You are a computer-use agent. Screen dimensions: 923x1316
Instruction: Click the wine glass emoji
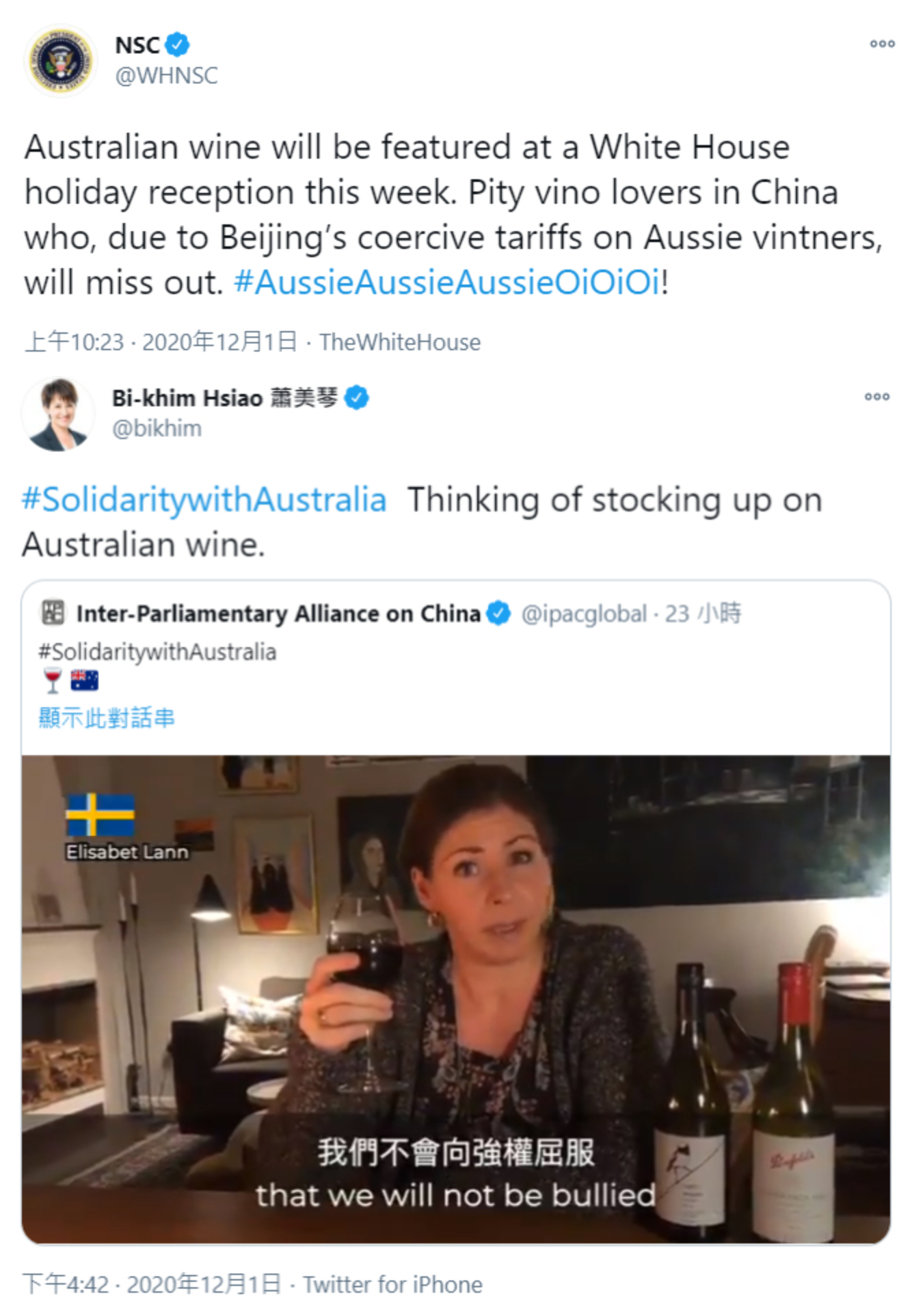[x=53, y=681]
